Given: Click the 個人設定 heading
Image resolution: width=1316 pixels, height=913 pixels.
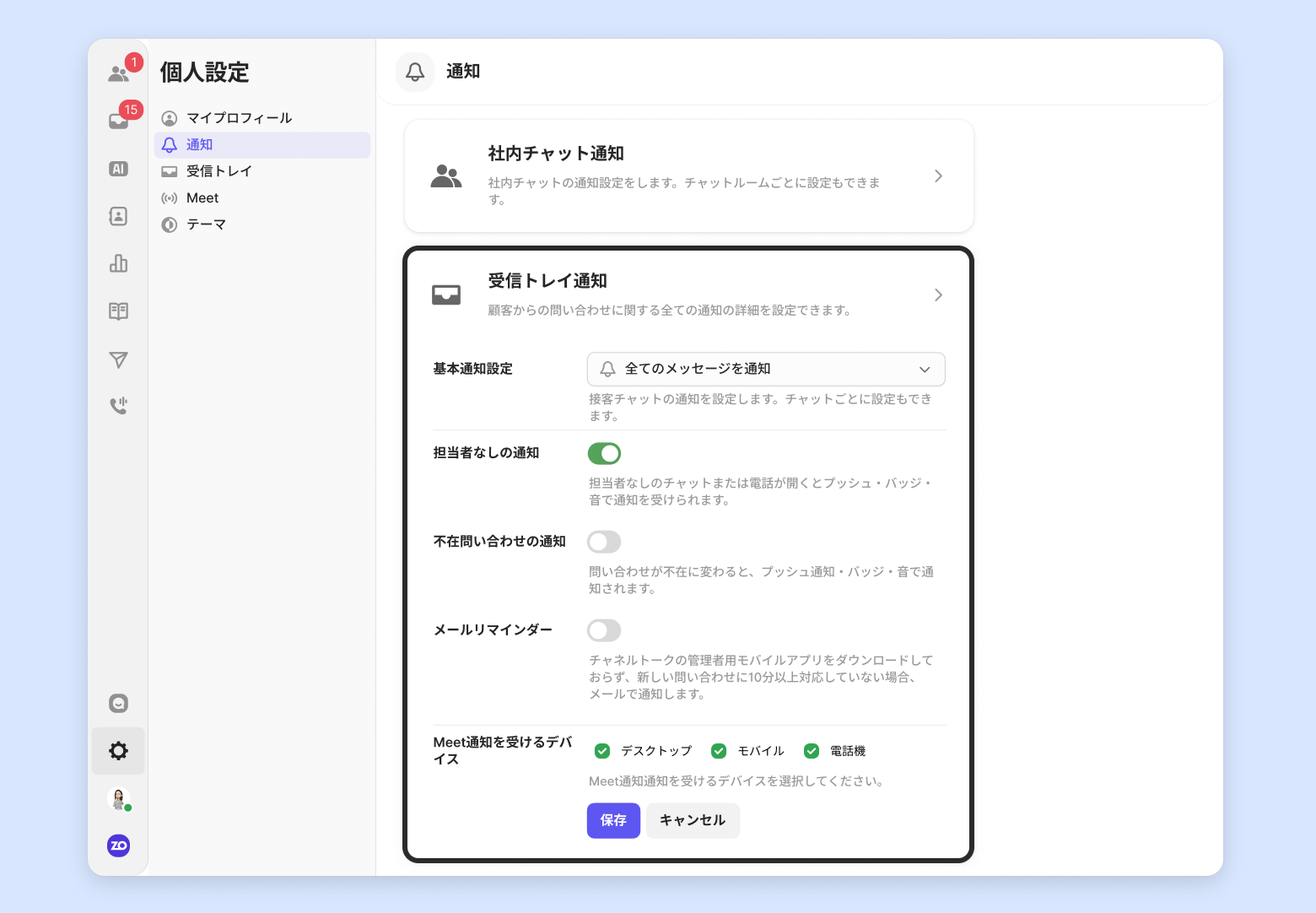Looking at the screenshot, I should coord(205,73).
